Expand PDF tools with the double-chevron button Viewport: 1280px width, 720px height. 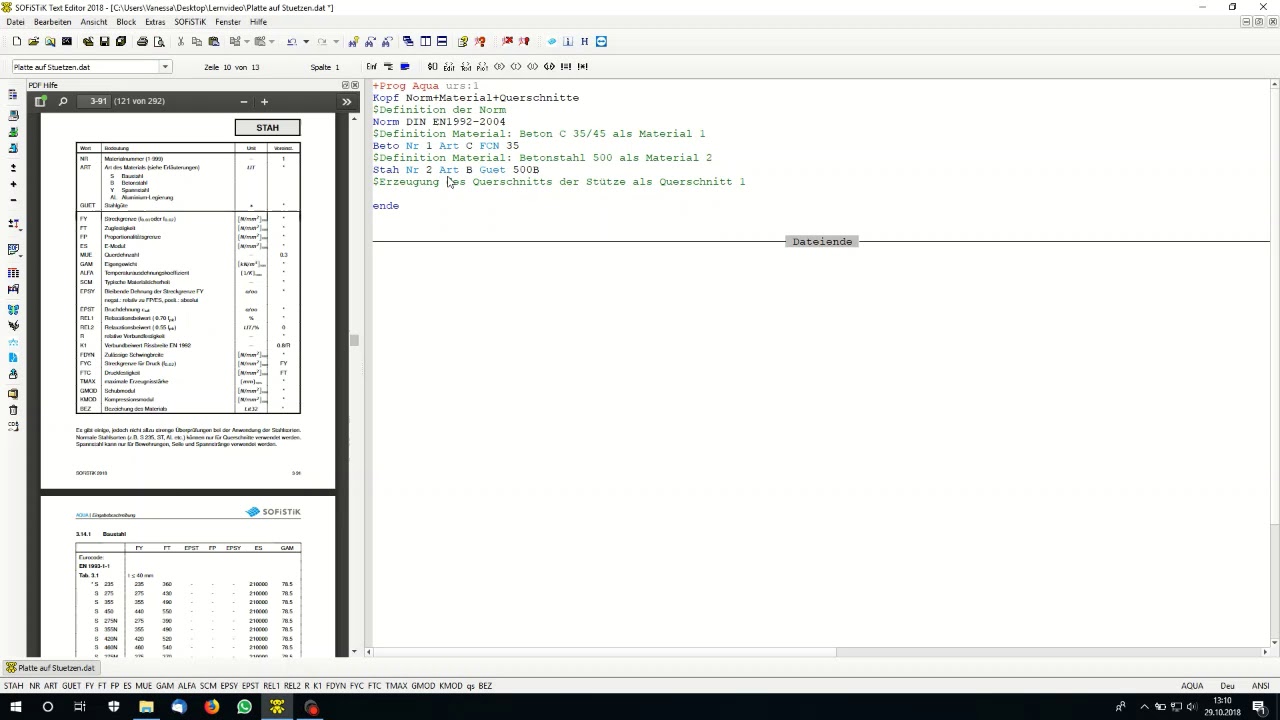(347, 102)
